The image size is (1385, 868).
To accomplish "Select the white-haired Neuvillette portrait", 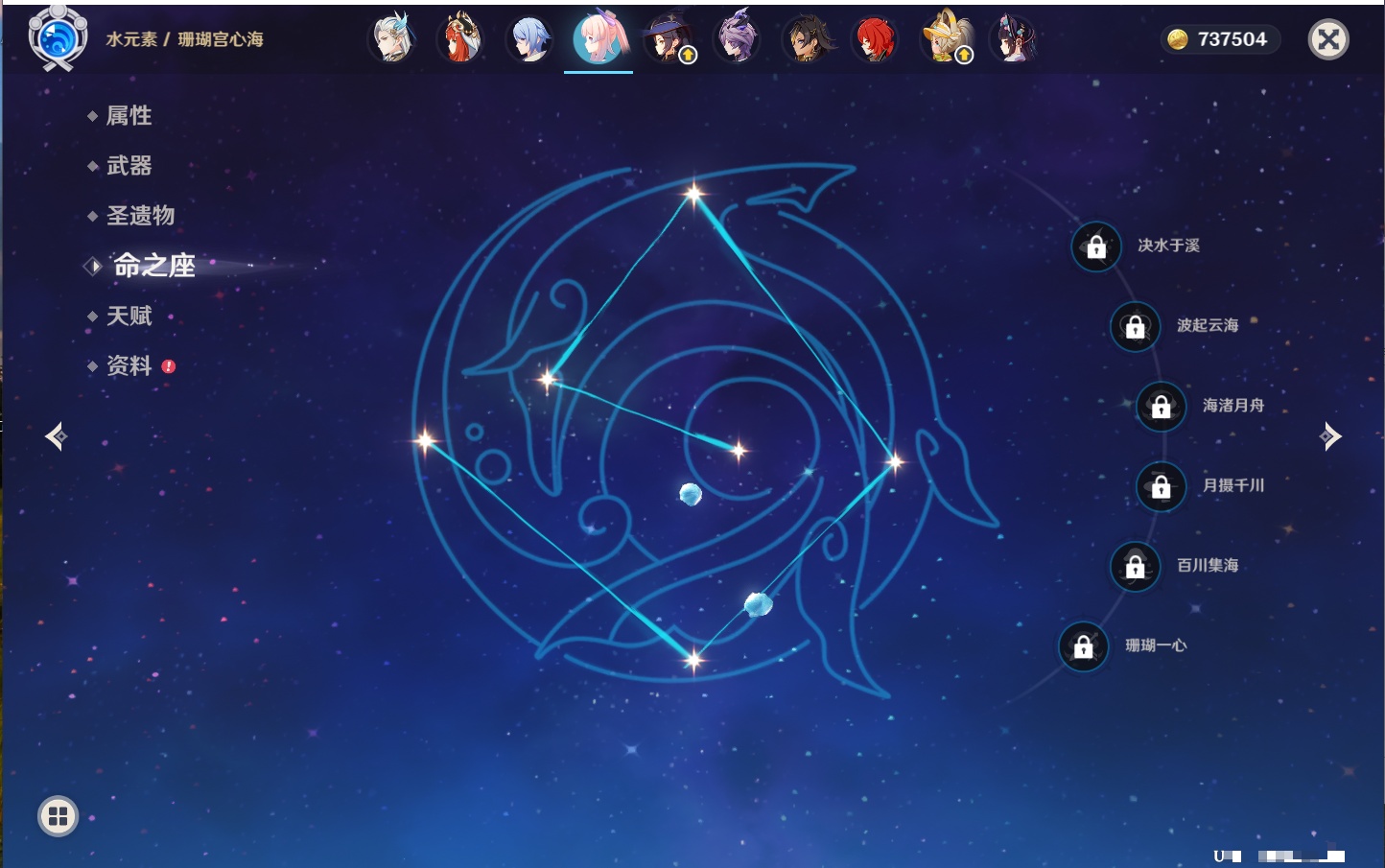I will click(x=391, y=39).
